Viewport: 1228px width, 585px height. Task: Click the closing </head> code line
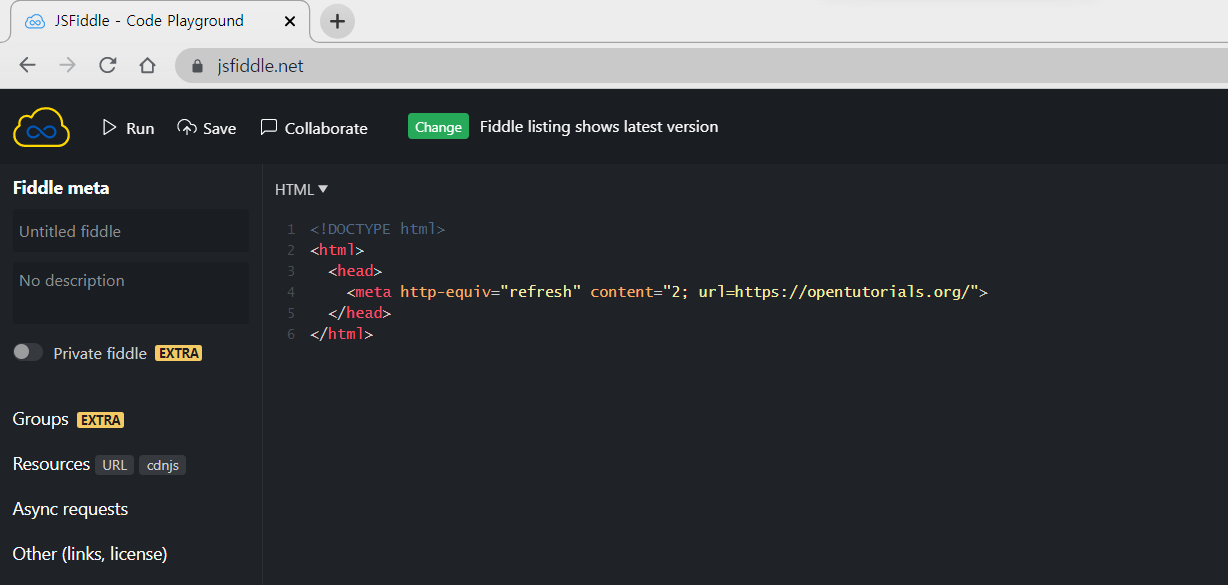359,313
